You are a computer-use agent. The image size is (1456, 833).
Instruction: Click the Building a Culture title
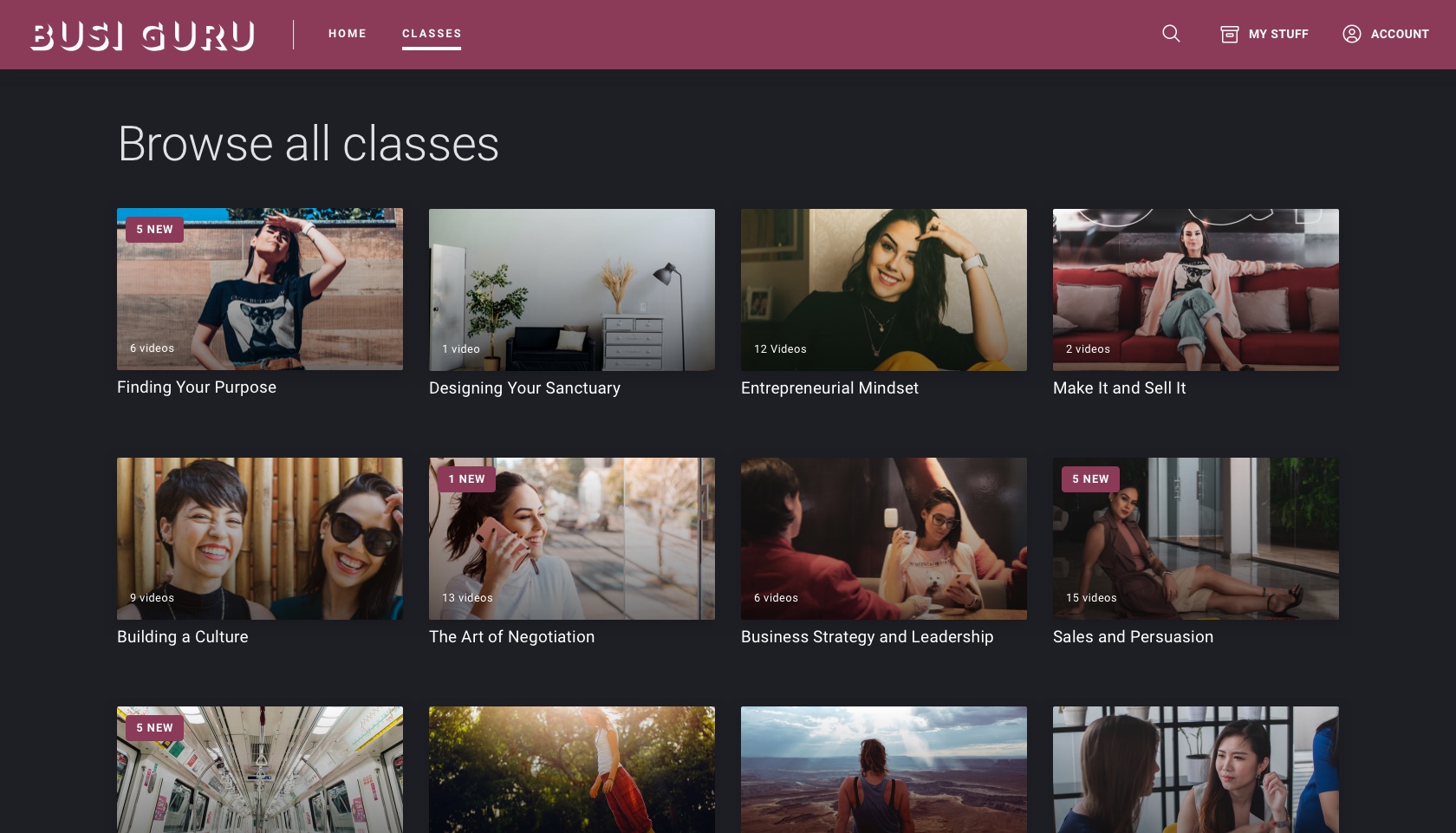182,637
